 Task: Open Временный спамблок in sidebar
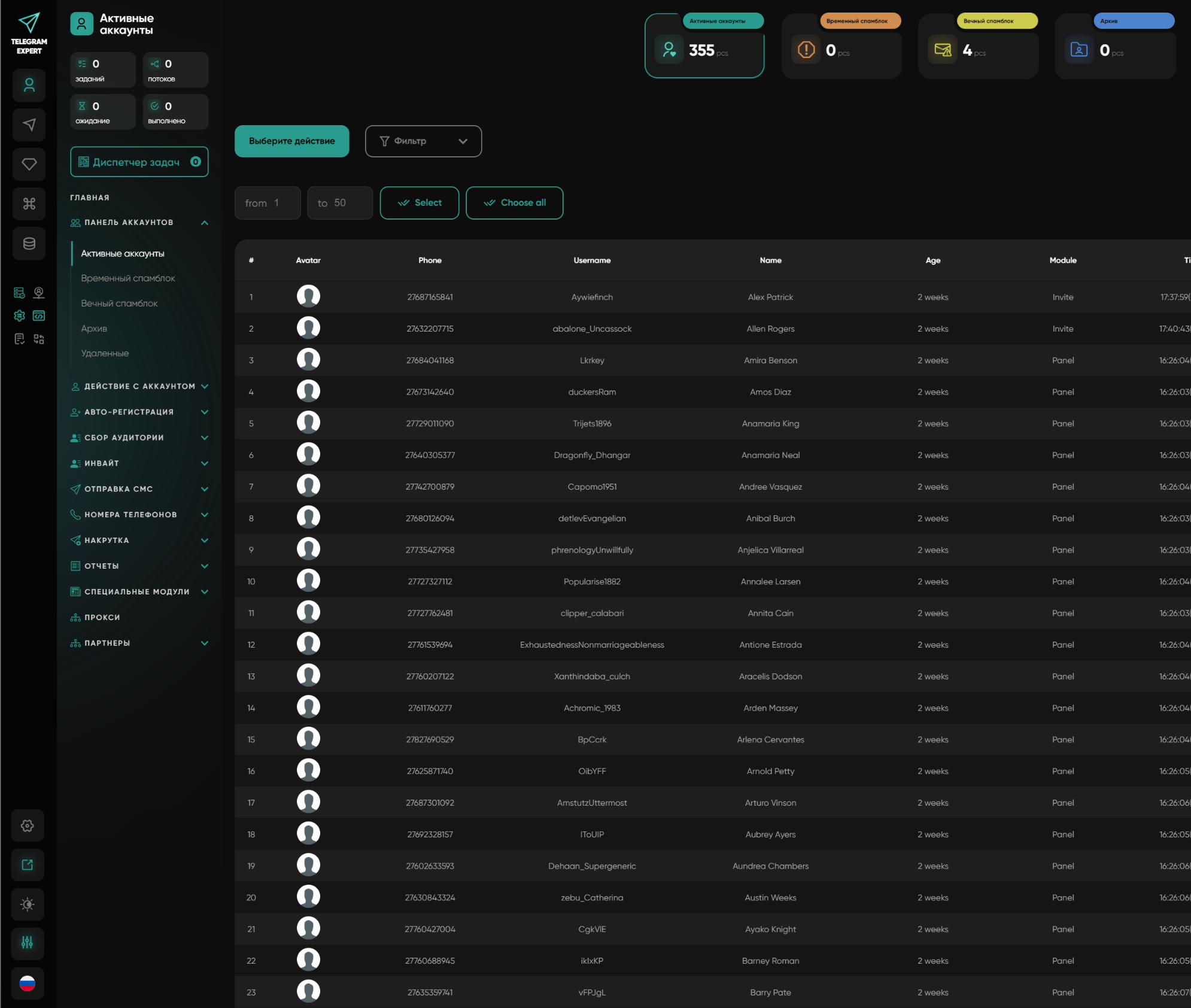tap(128, 278)
